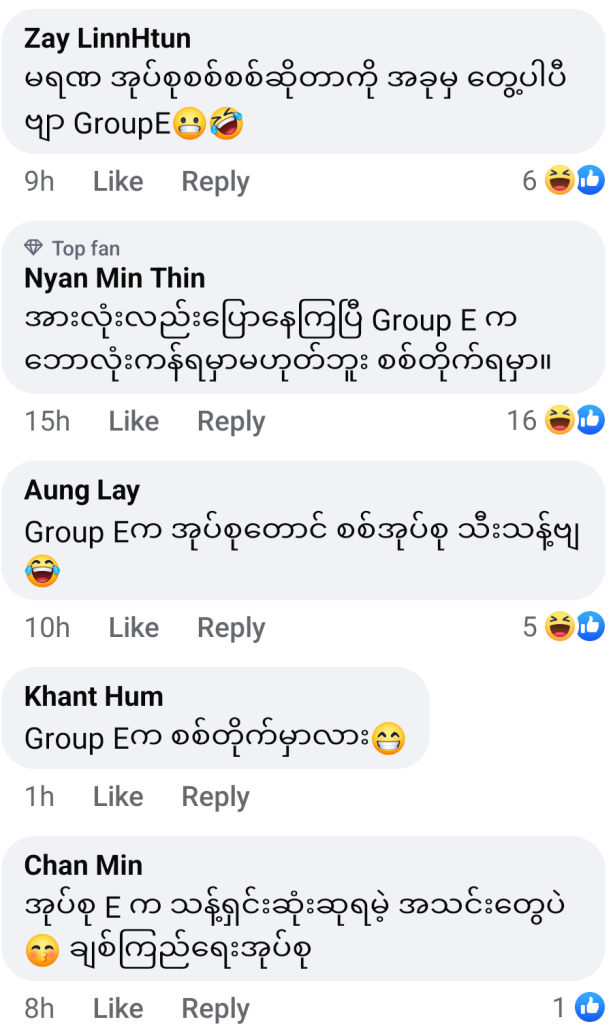The image size is (613, 1024).
Task: Open Nyan Min Thin's profile name
Action: click(x=114, y=278)
